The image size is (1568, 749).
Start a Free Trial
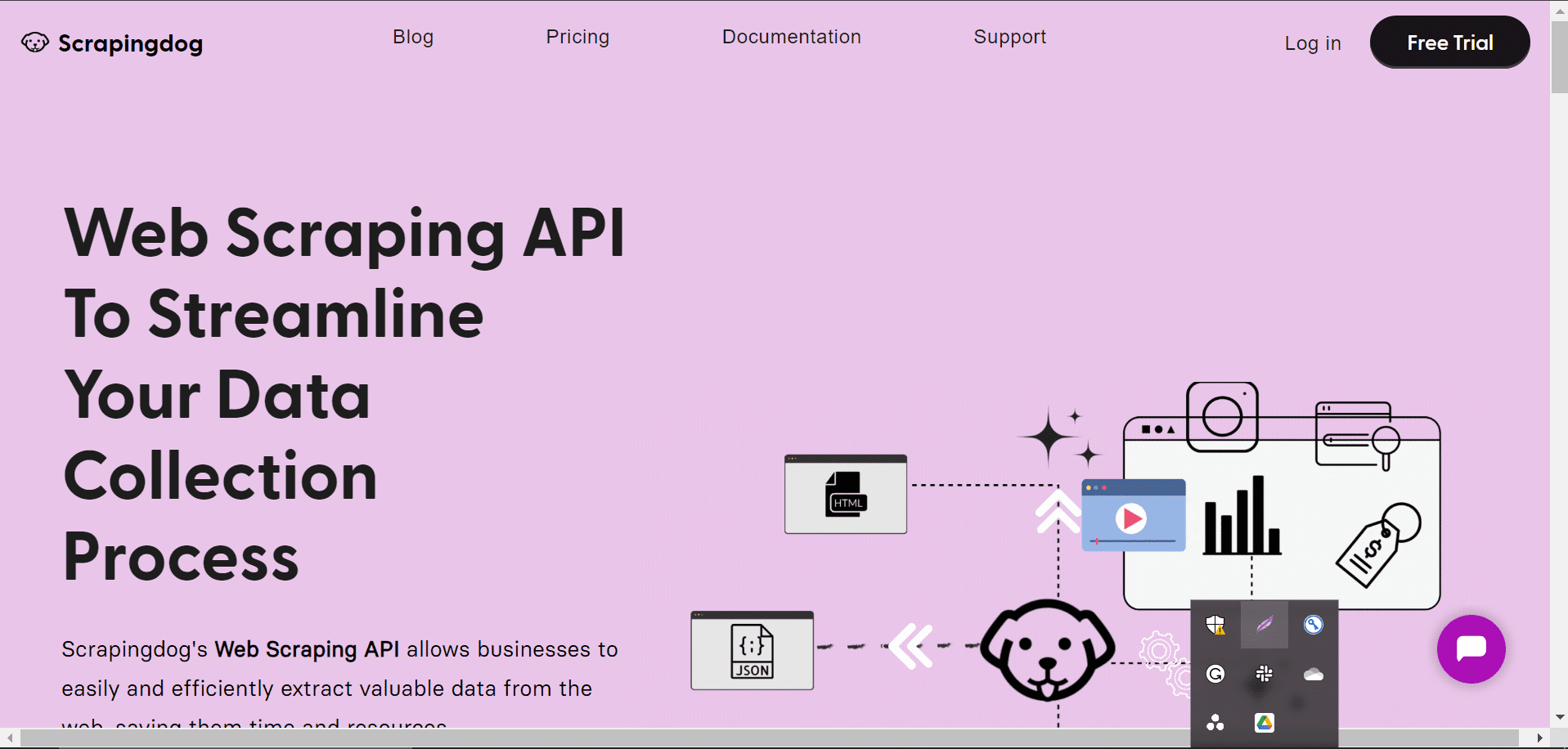click(x=1449, y=42)
